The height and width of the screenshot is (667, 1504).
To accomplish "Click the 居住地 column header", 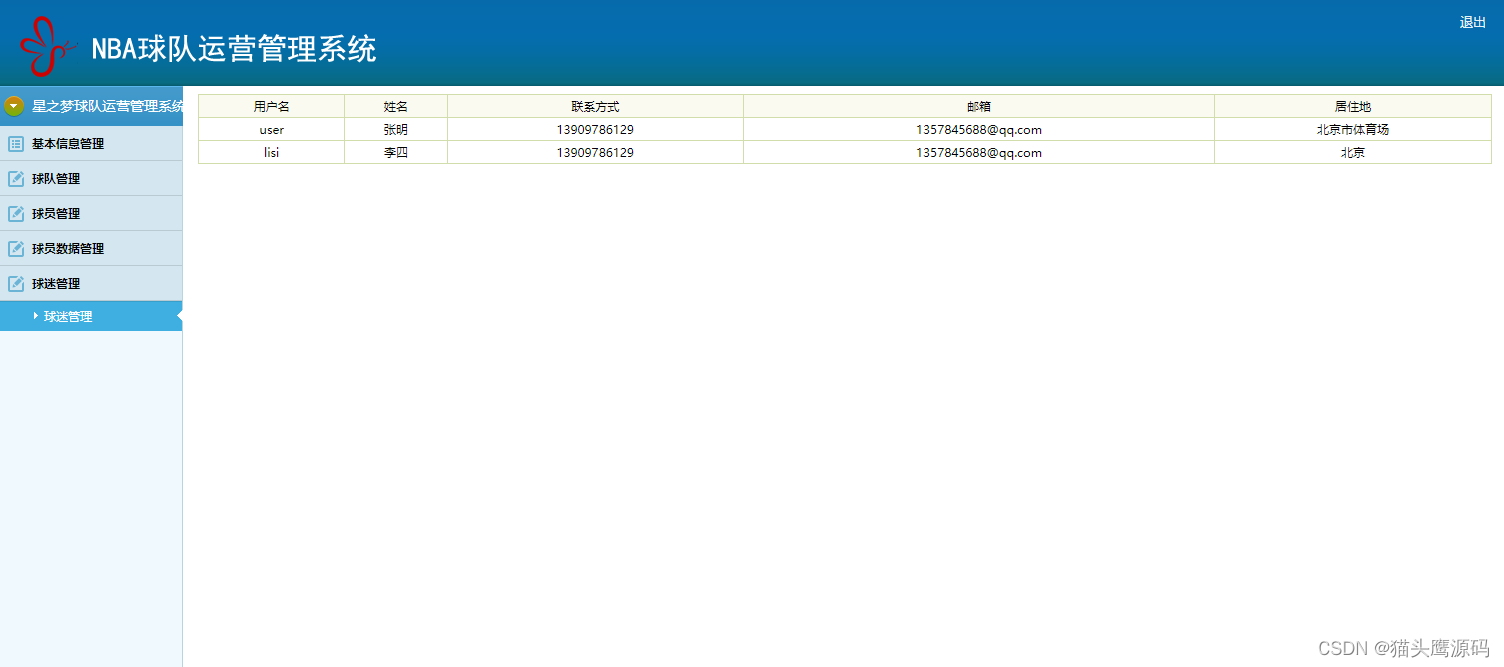I will (x=1353, y=106).
